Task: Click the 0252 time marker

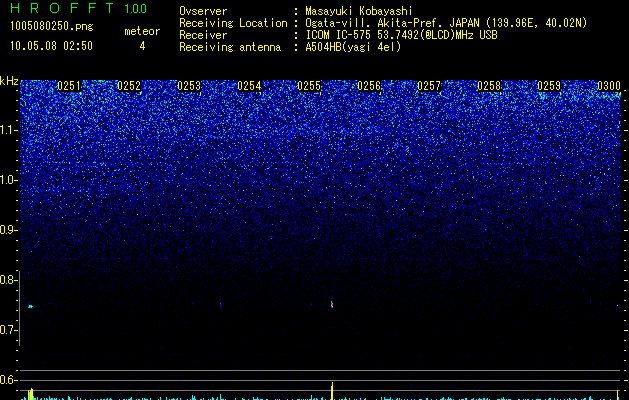Action: click(x=129, y=86)
